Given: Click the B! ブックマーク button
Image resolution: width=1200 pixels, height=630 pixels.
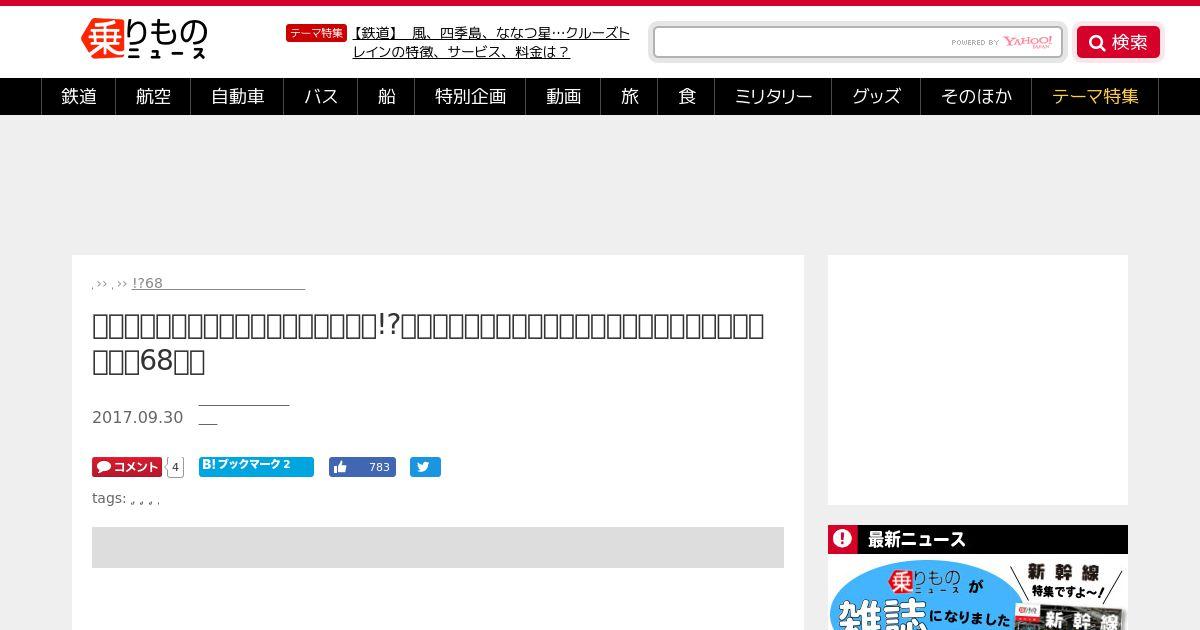Looking at the screenshot, I should coord(256,467).
